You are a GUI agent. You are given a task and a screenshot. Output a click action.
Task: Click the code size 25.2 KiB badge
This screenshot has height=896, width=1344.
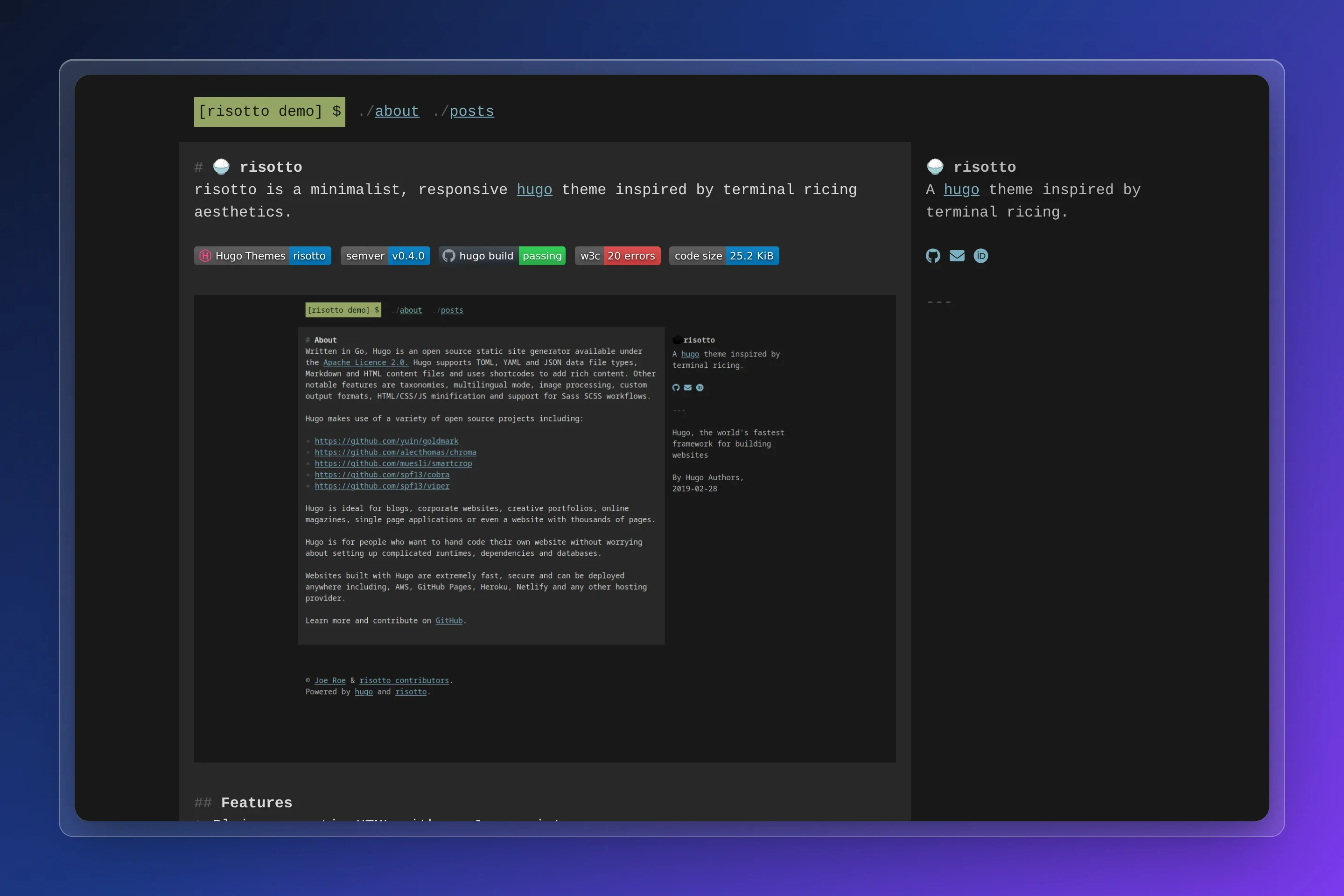tap(724, 255)
